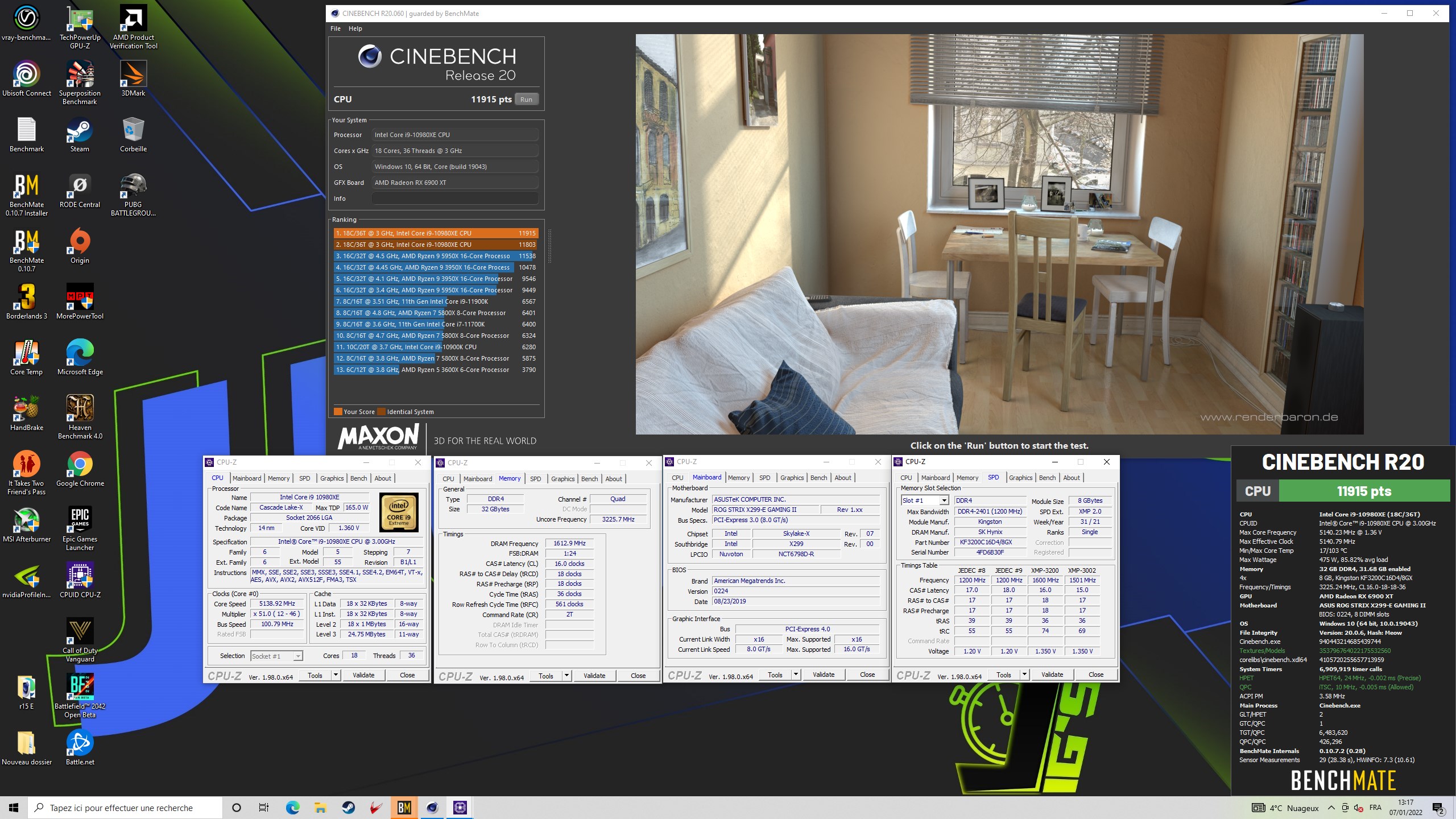Open 3DMark desktop icon
Screen dimensions: 1456x819
(x=133, y=78)
